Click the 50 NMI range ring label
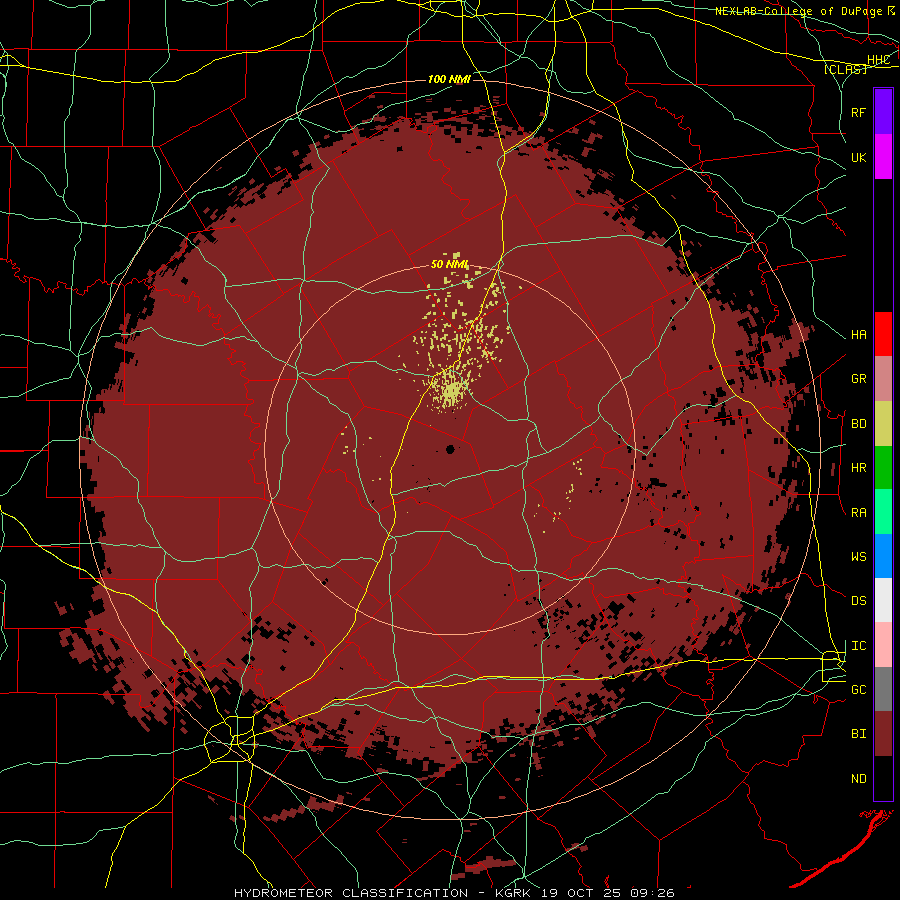This screenshot has height=900, width=900. 450,264
